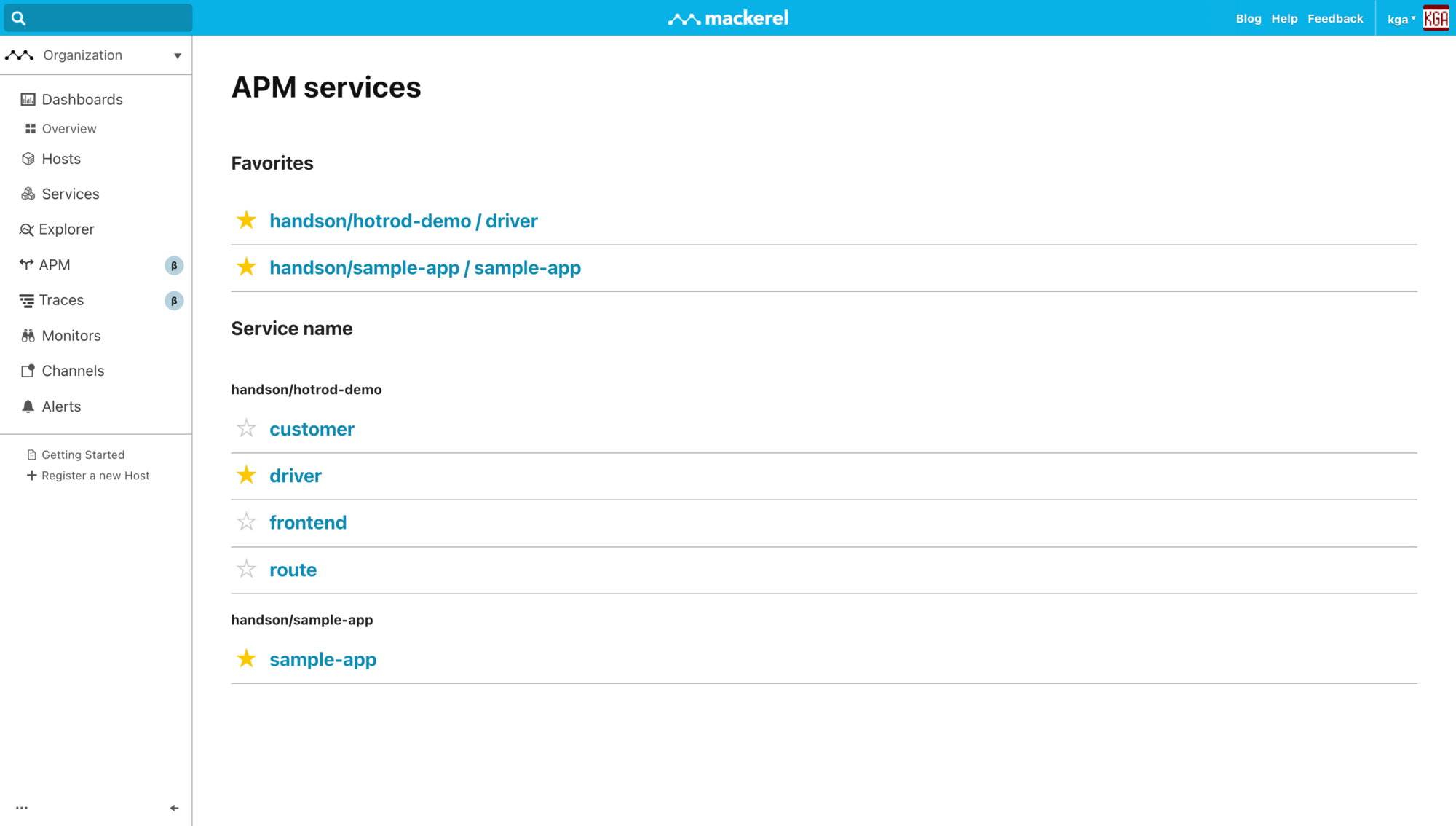
Task: Open handson/sample-app / sample-app favorite link
Action: click(425, 267)
